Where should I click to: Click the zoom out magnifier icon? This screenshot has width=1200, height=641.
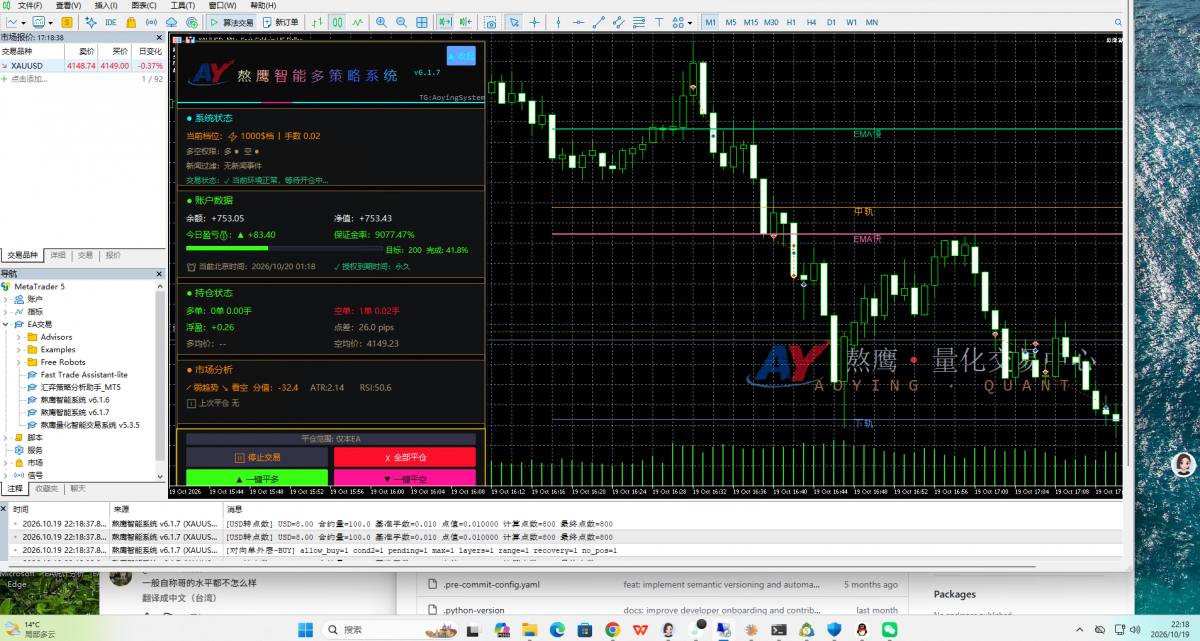[401, 22]
